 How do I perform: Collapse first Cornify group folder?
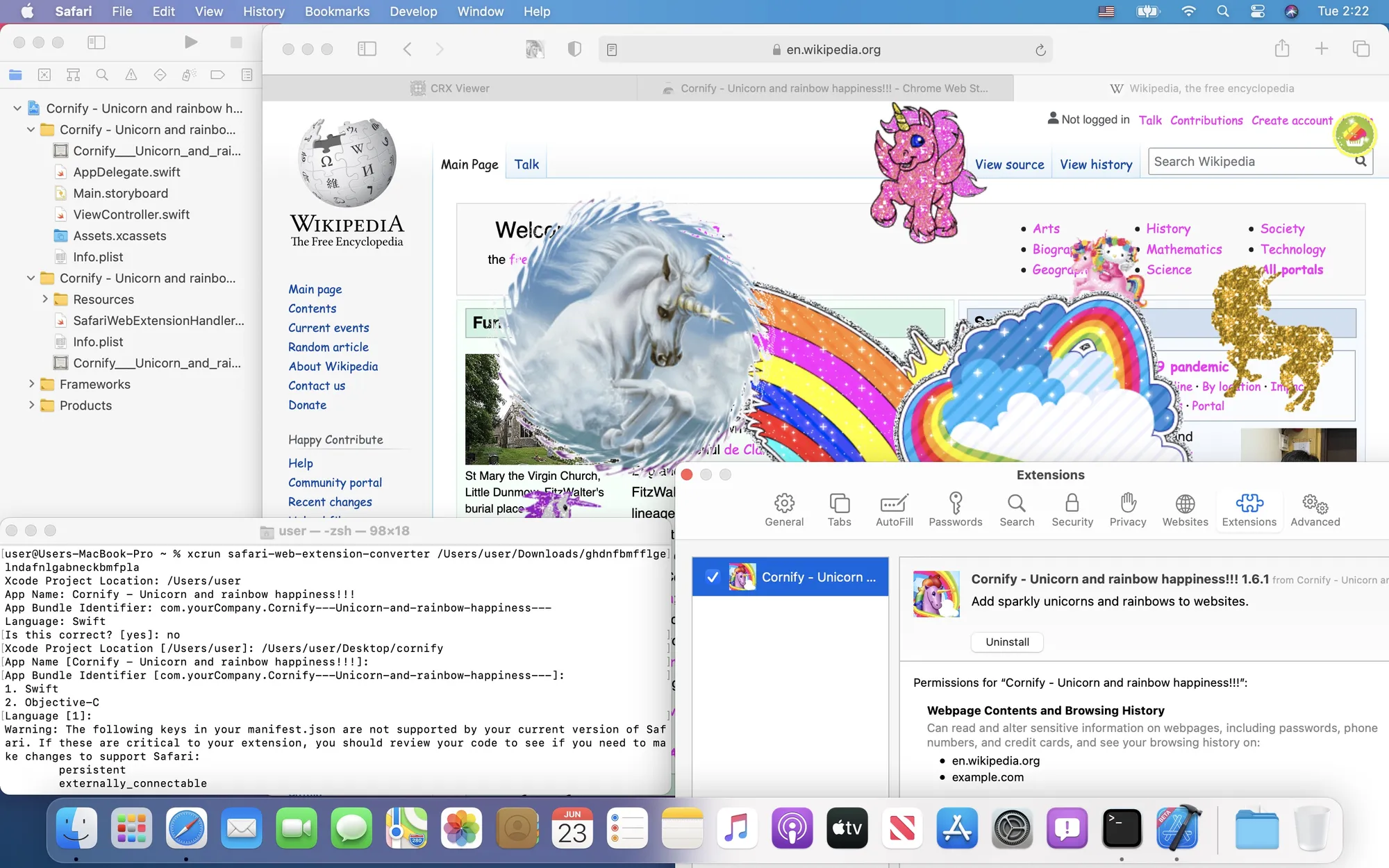tap(31, 129)
